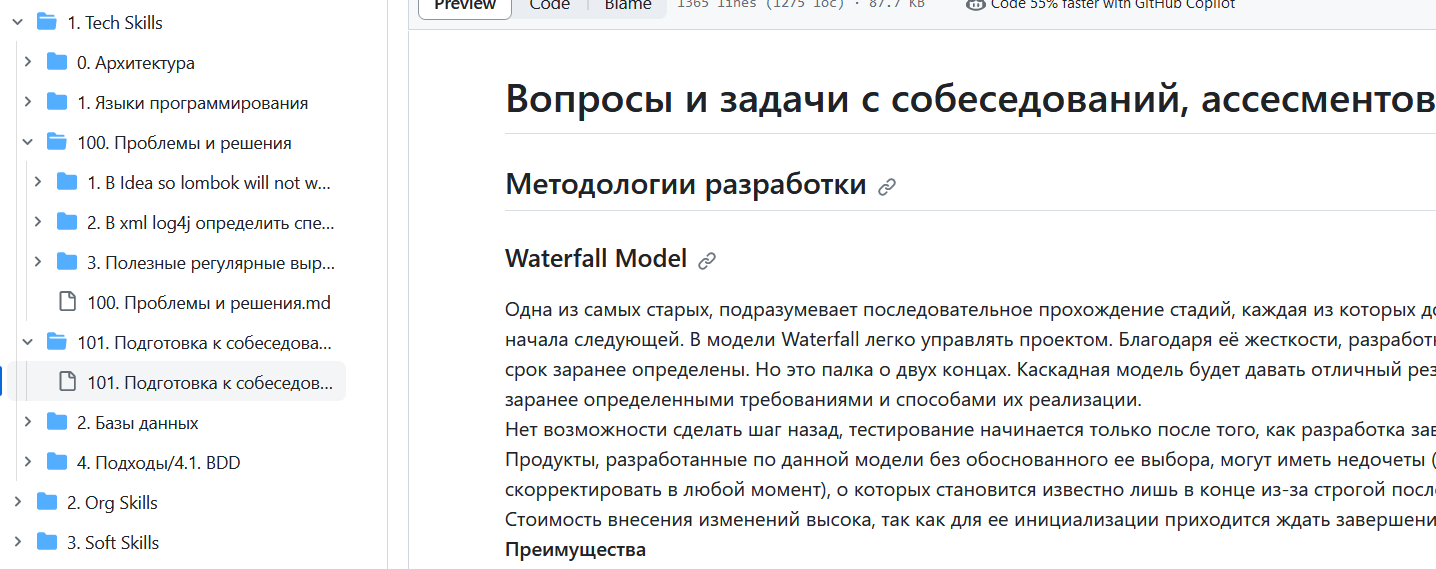
Task: Click anchor link icon beside Waterfall Model
Action: coord(707,261)
